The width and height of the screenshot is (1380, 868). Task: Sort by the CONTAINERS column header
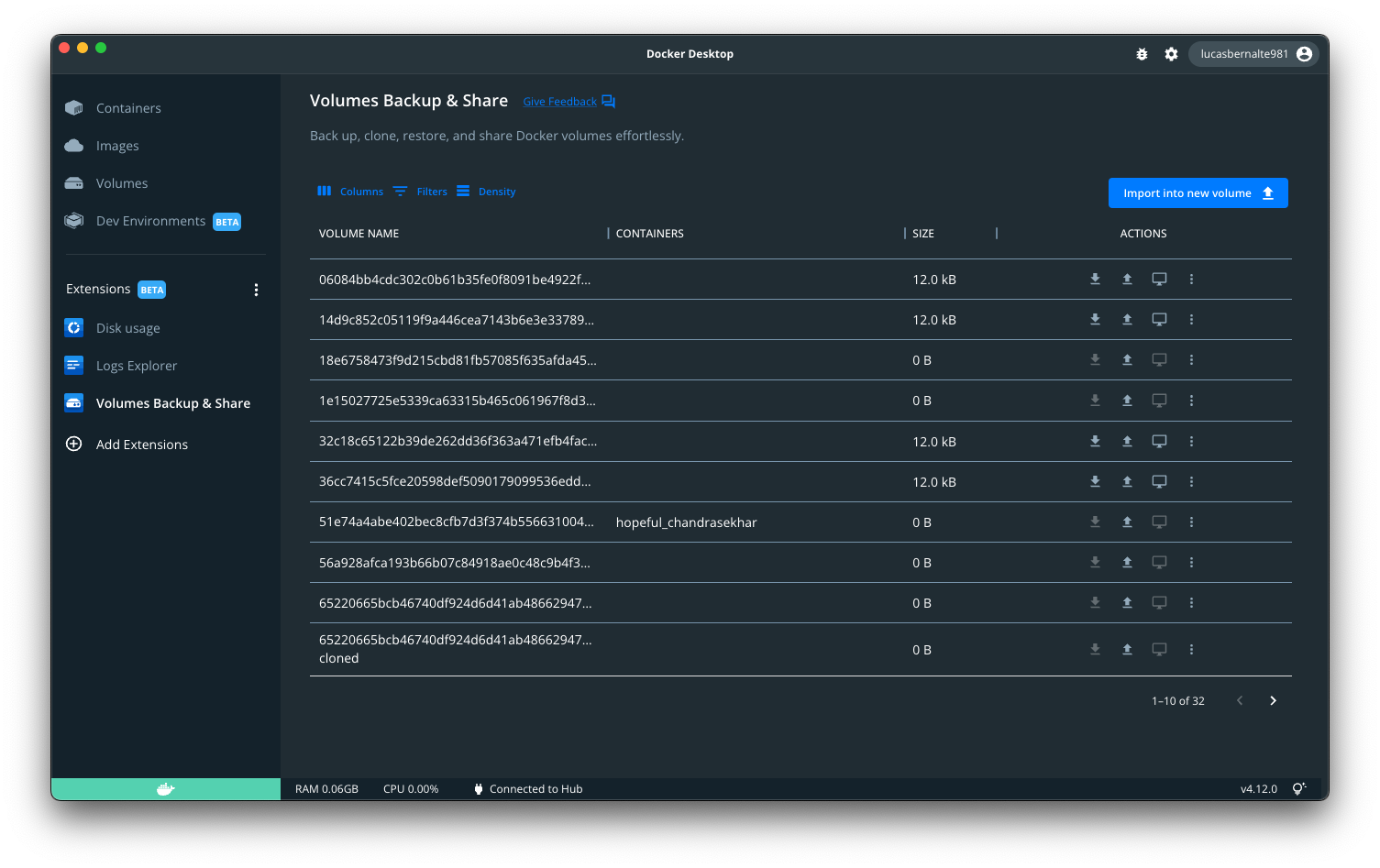[x=649, y=234]
